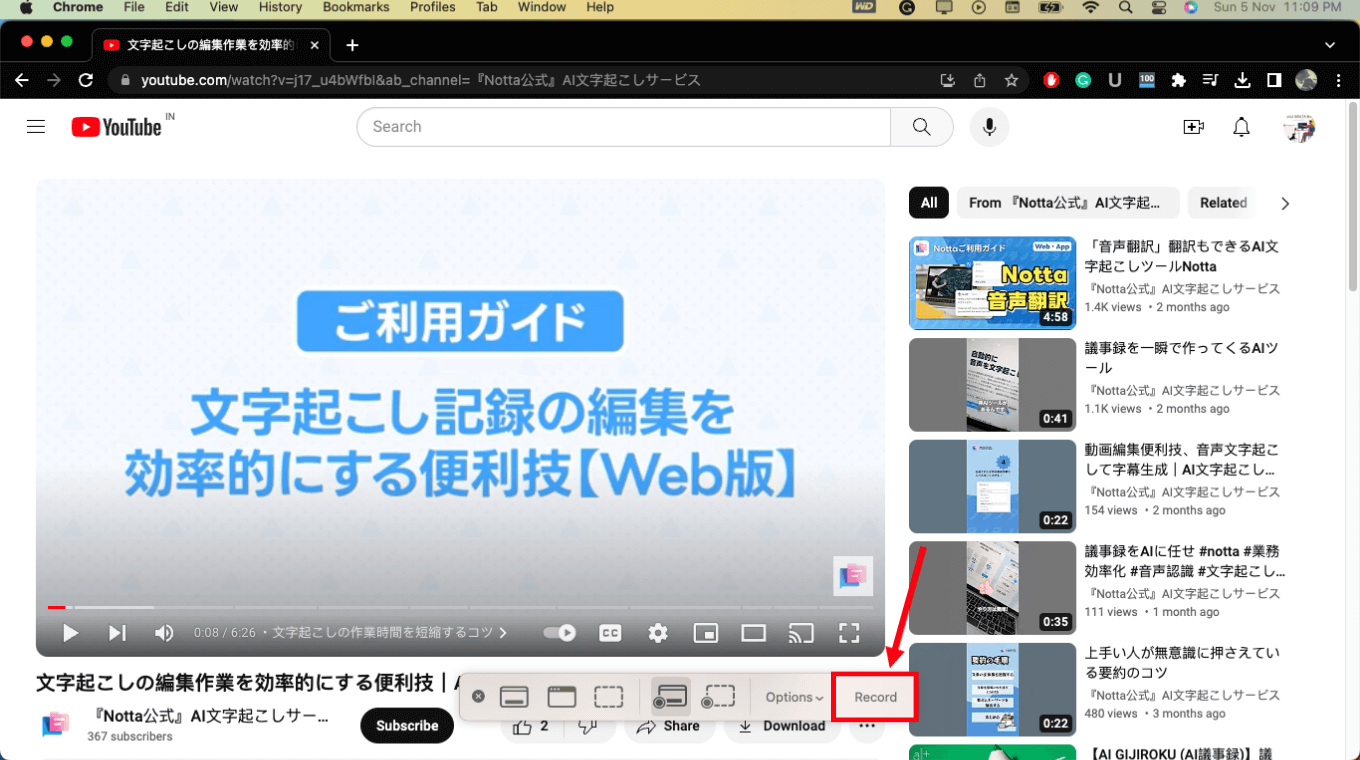Toggle the Chrome side panel
The height and width of the screenshot is (760, 1360).
point(1274,80)
